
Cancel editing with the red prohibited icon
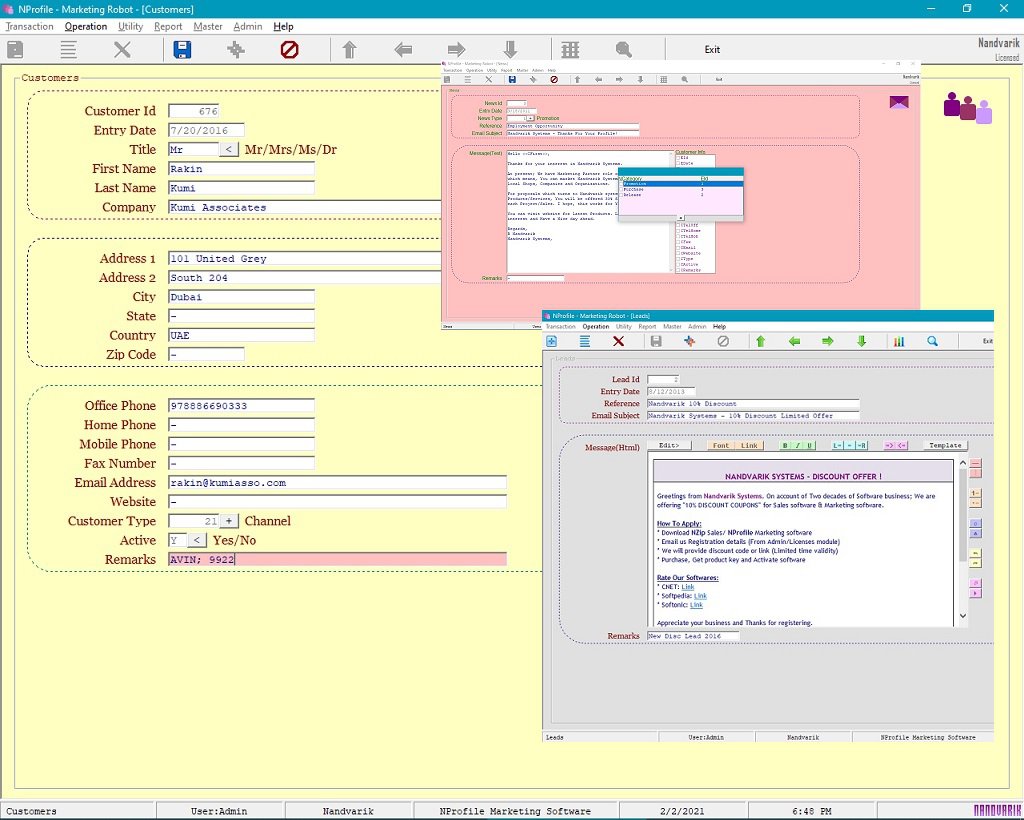[x=289, y=50]
